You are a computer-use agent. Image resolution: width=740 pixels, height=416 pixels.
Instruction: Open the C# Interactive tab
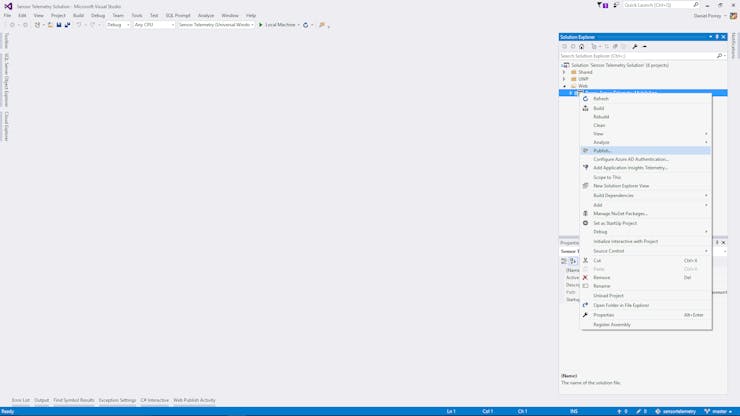pyautogui.click(x=154, y=400)
